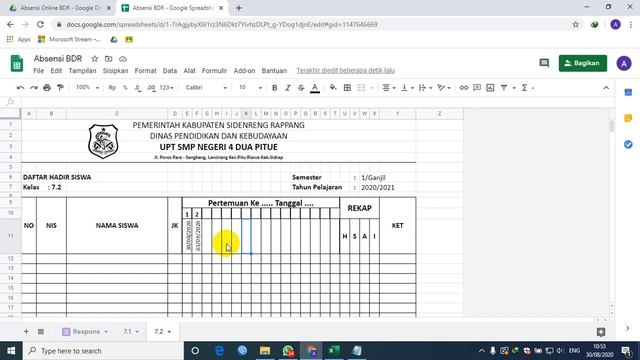Open the Format menu
This screenshot has width=640, height=360.
pos(146,71)
